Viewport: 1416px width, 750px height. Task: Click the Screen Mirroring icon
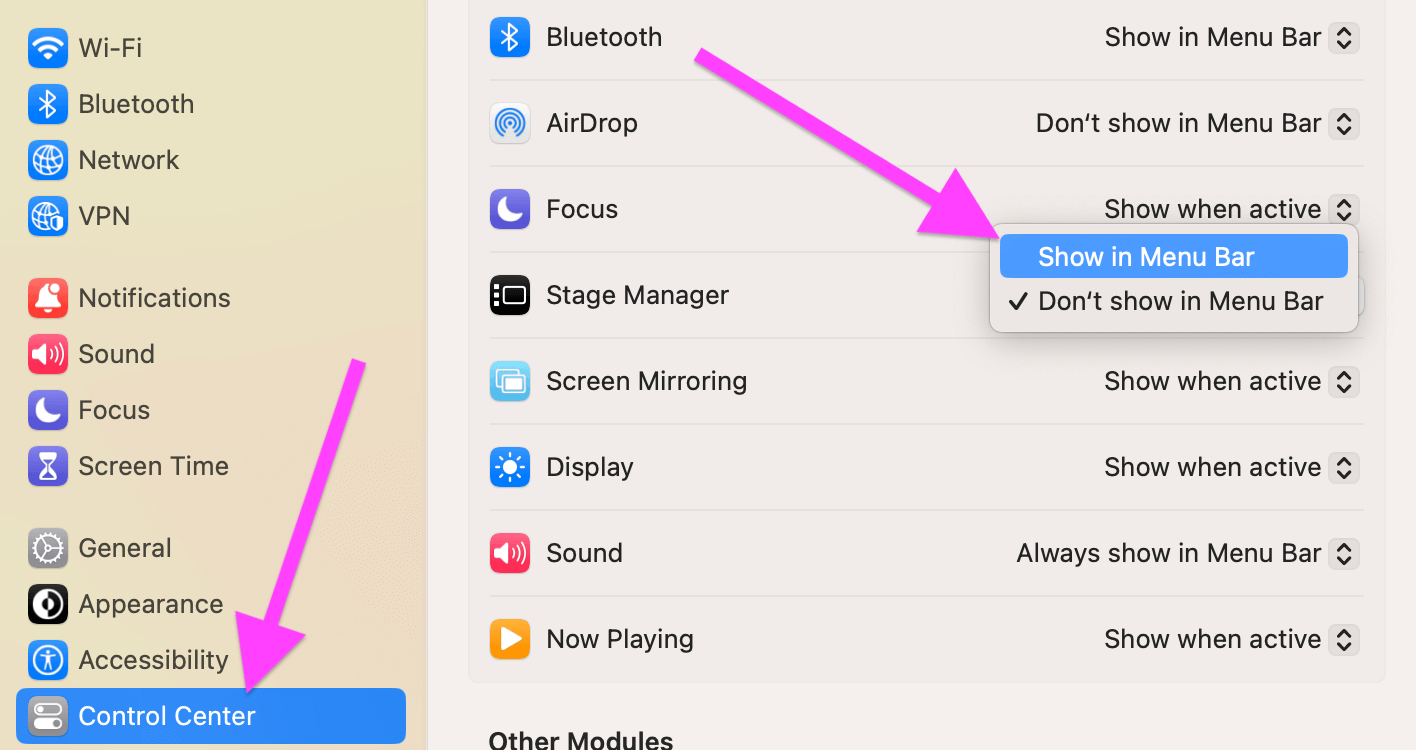pos(509,381)
